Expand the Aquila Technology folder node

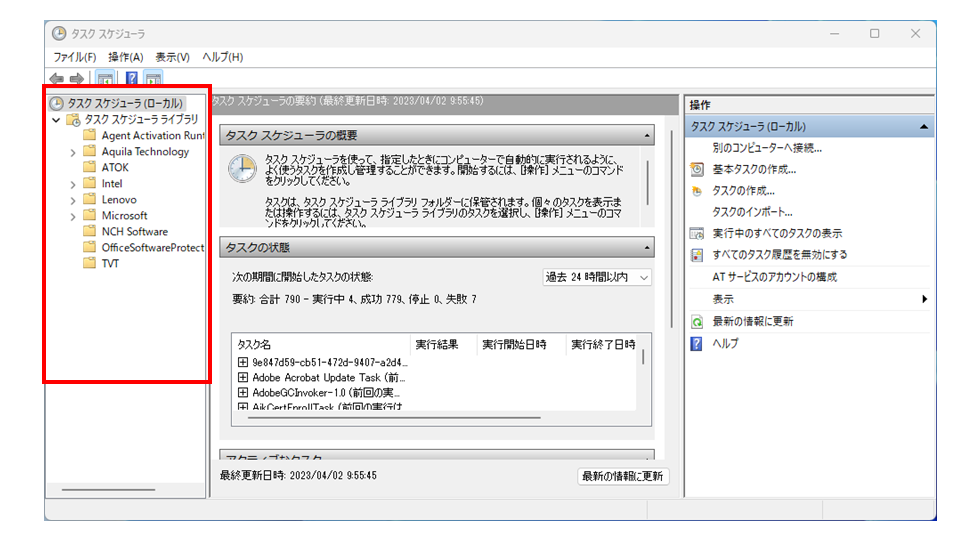[x=73, y=152]
